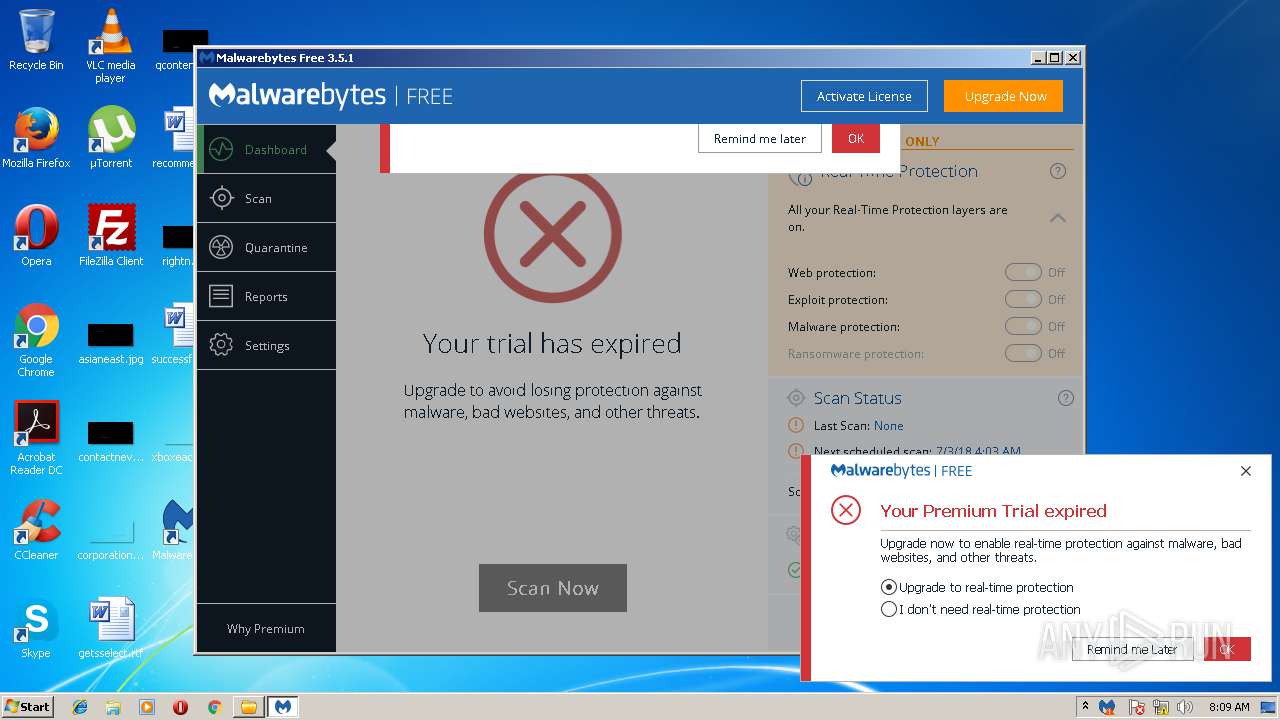Toggle the Web protection switch
Screen dimensions: 1280x720
tap(1023, 272)
